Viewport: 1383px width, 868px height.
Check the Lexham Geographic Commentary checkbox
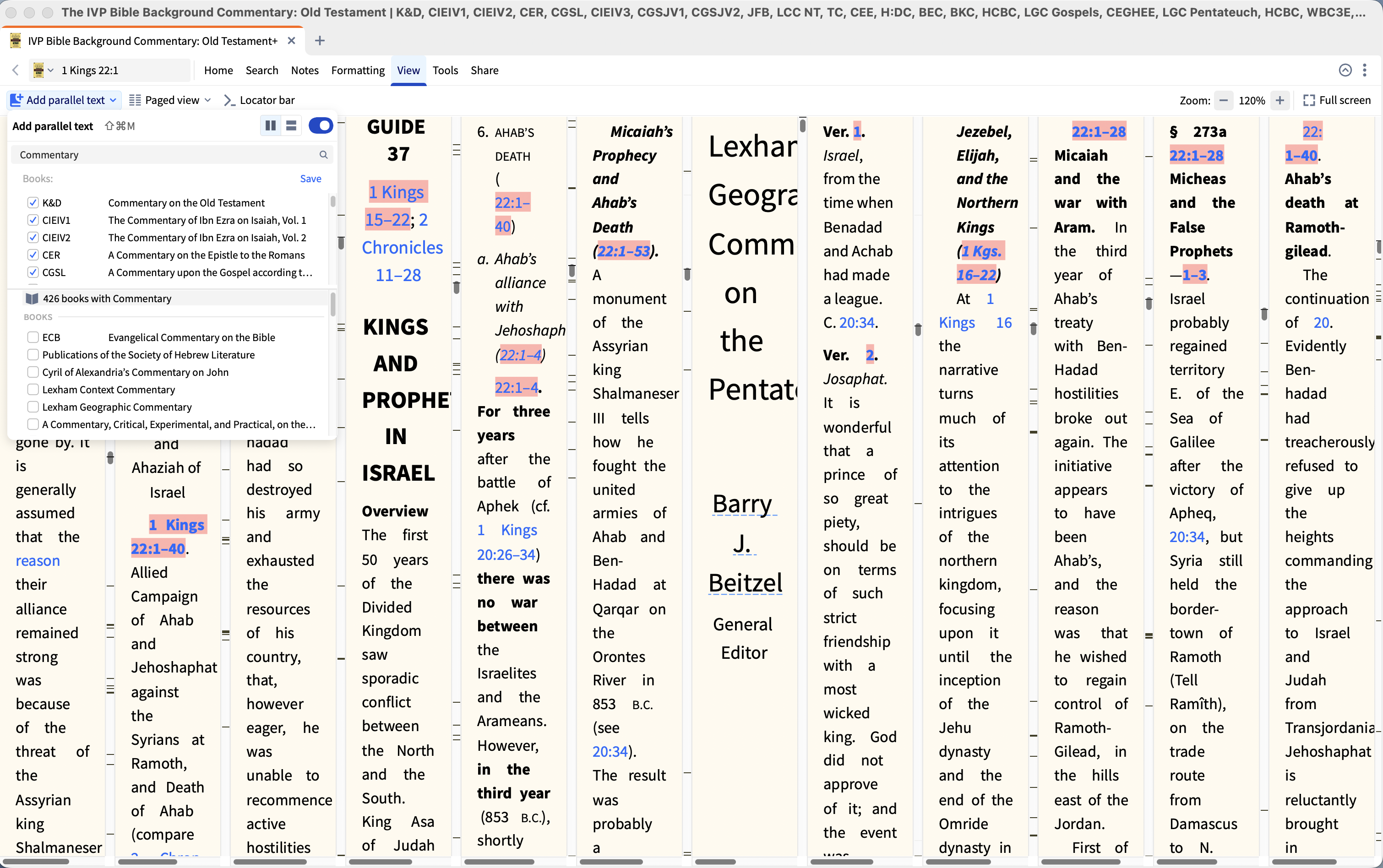[33, 407]
